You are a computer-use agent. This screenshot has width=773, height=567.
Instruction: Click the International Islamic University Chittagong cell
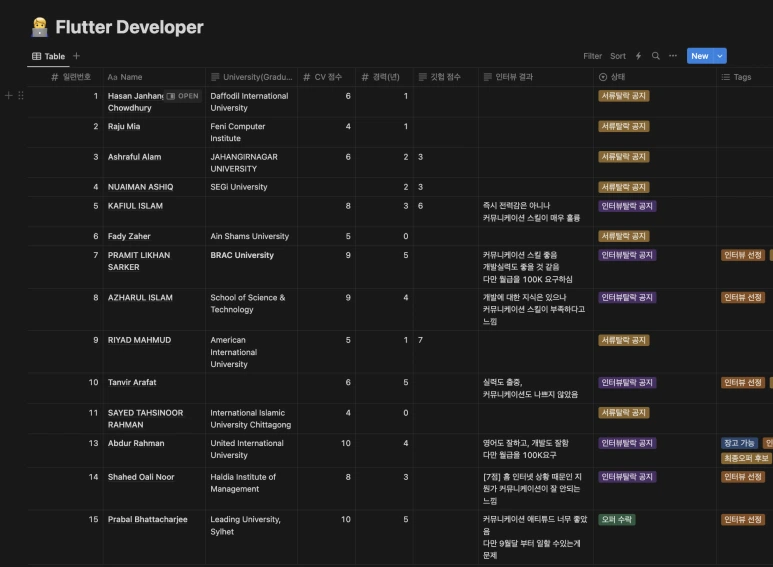point(250,419)
